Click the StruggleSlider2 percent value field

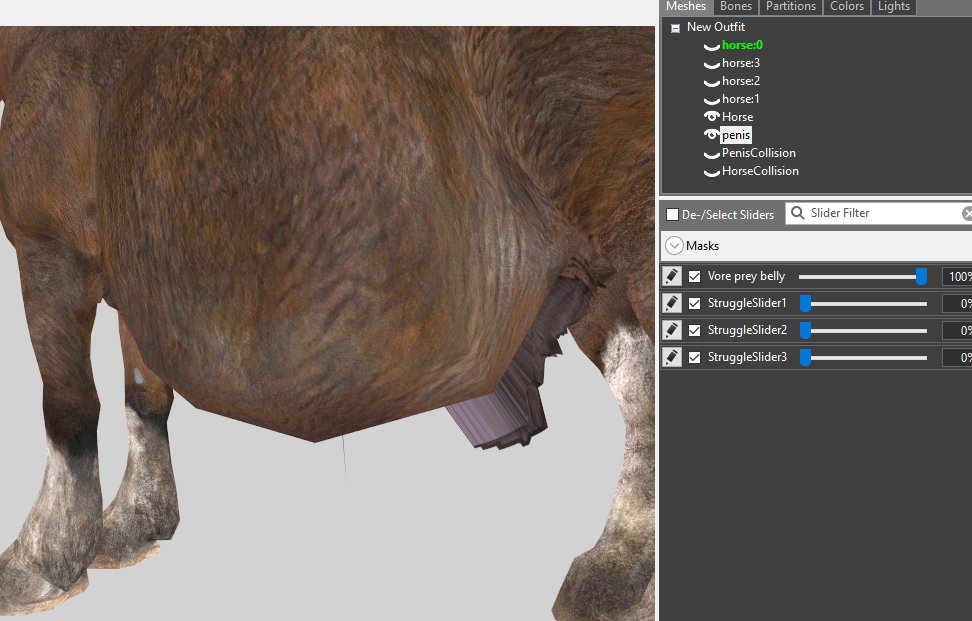(957, 330)
